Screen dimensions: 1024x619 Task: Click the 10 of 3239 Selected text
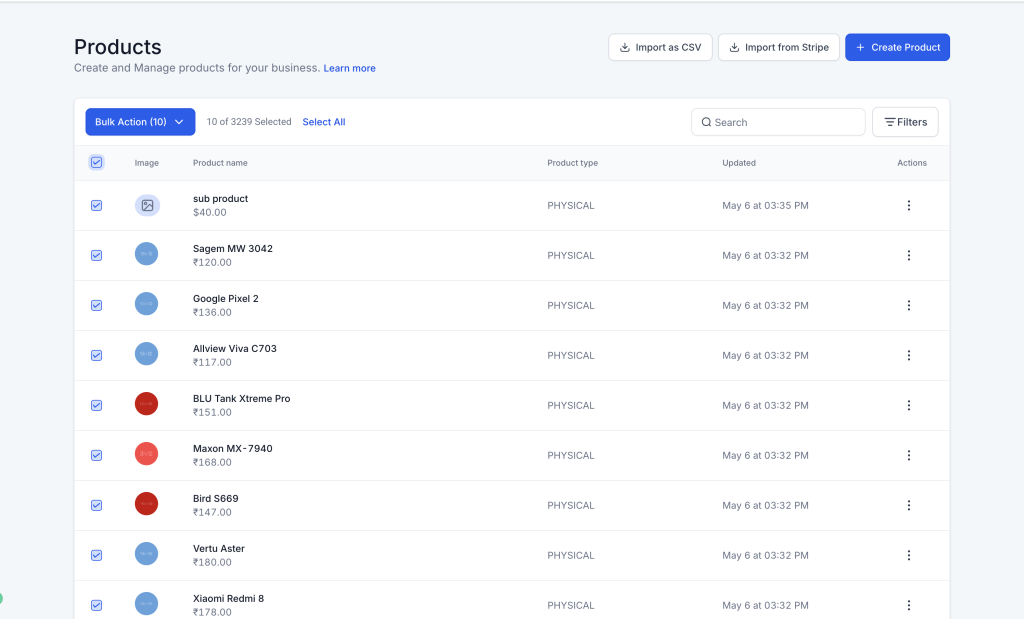[249, 122]
